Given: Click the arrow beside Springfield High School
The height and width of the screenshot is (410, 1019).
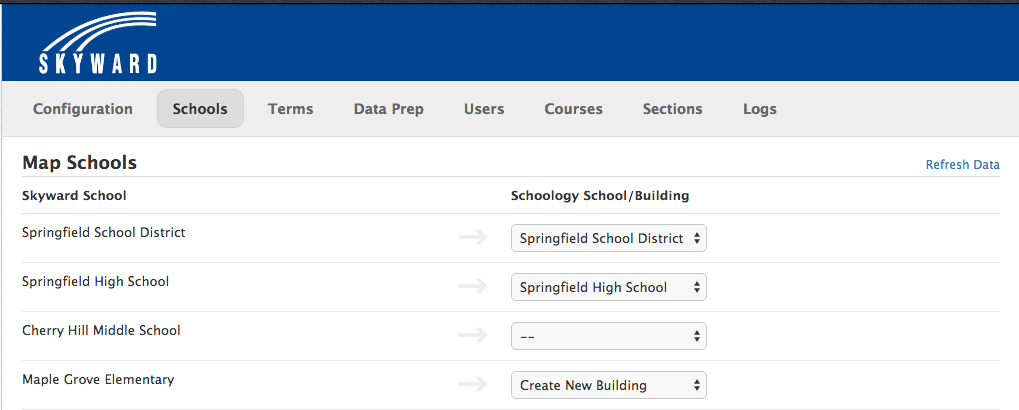Looking at the screenshot, I should 472,286.
